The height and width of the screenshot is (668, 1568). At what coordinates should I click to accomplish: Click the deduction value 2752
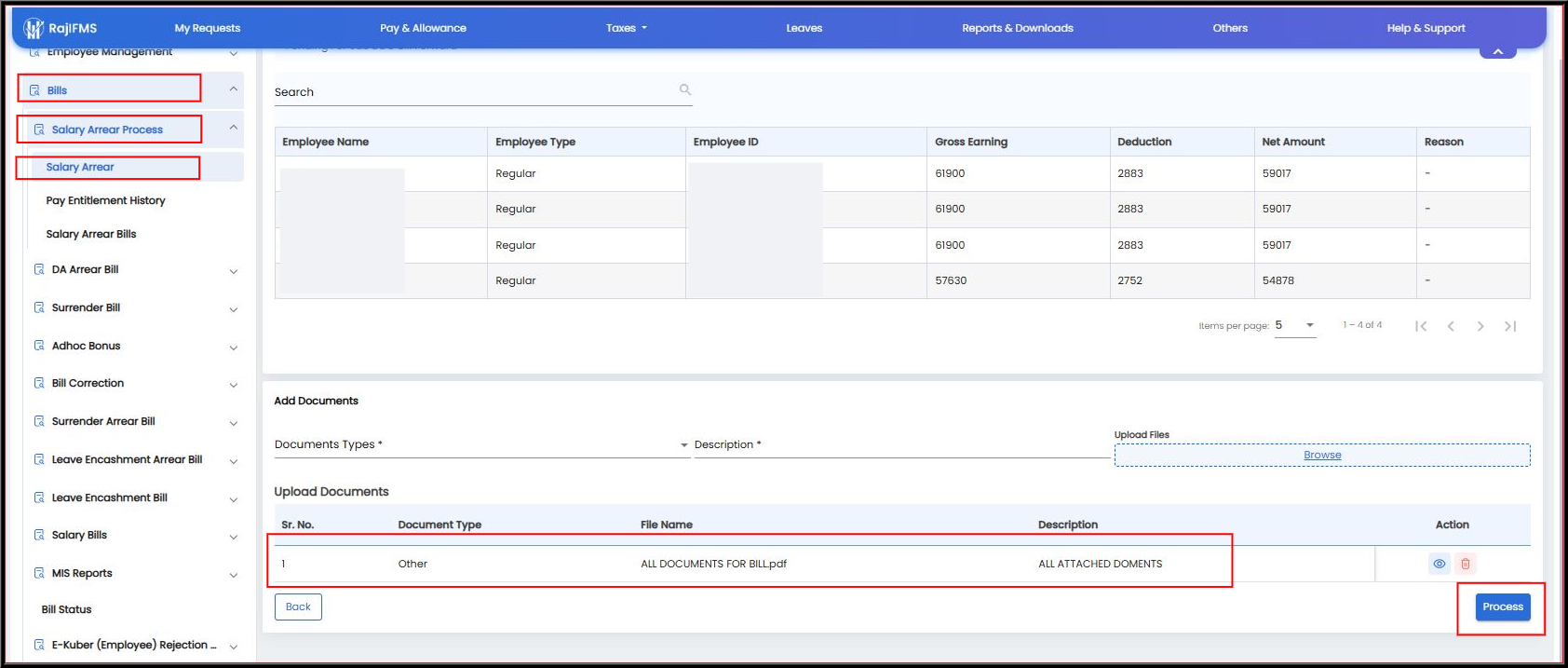pyautogui.click(x=1129, y=280)
